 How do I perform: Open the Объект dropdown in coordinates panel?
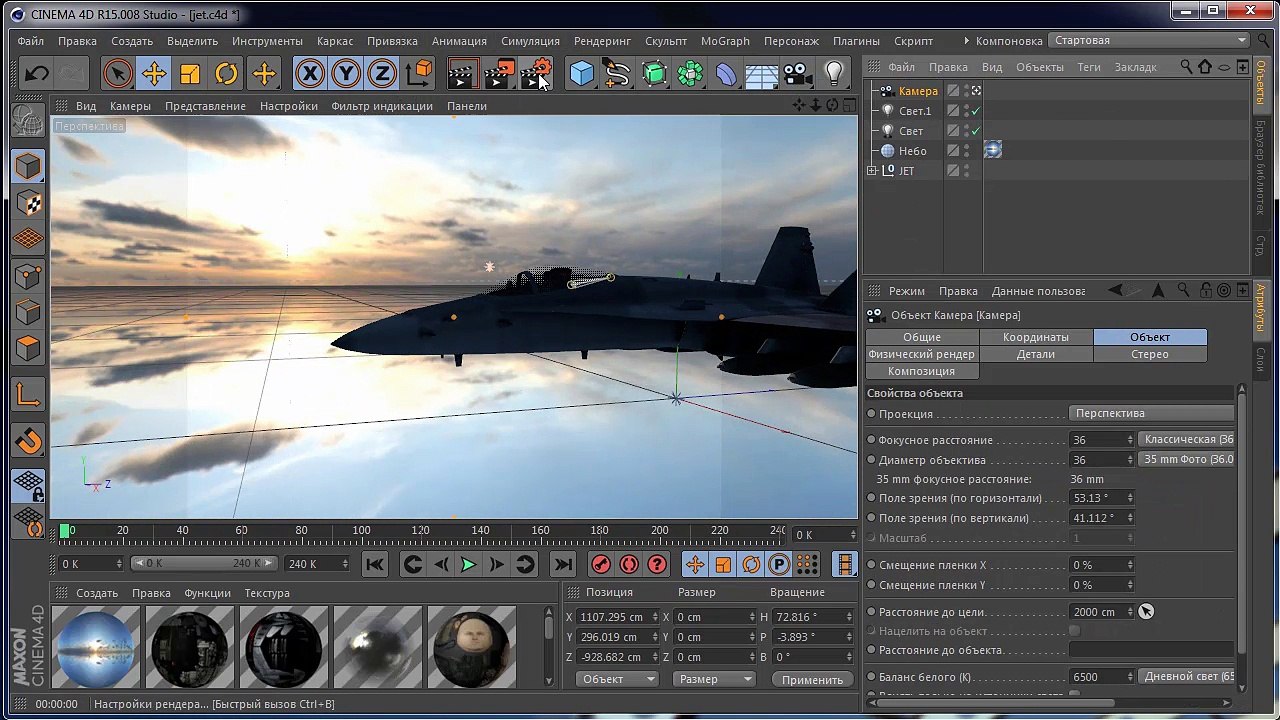point(617,679)
